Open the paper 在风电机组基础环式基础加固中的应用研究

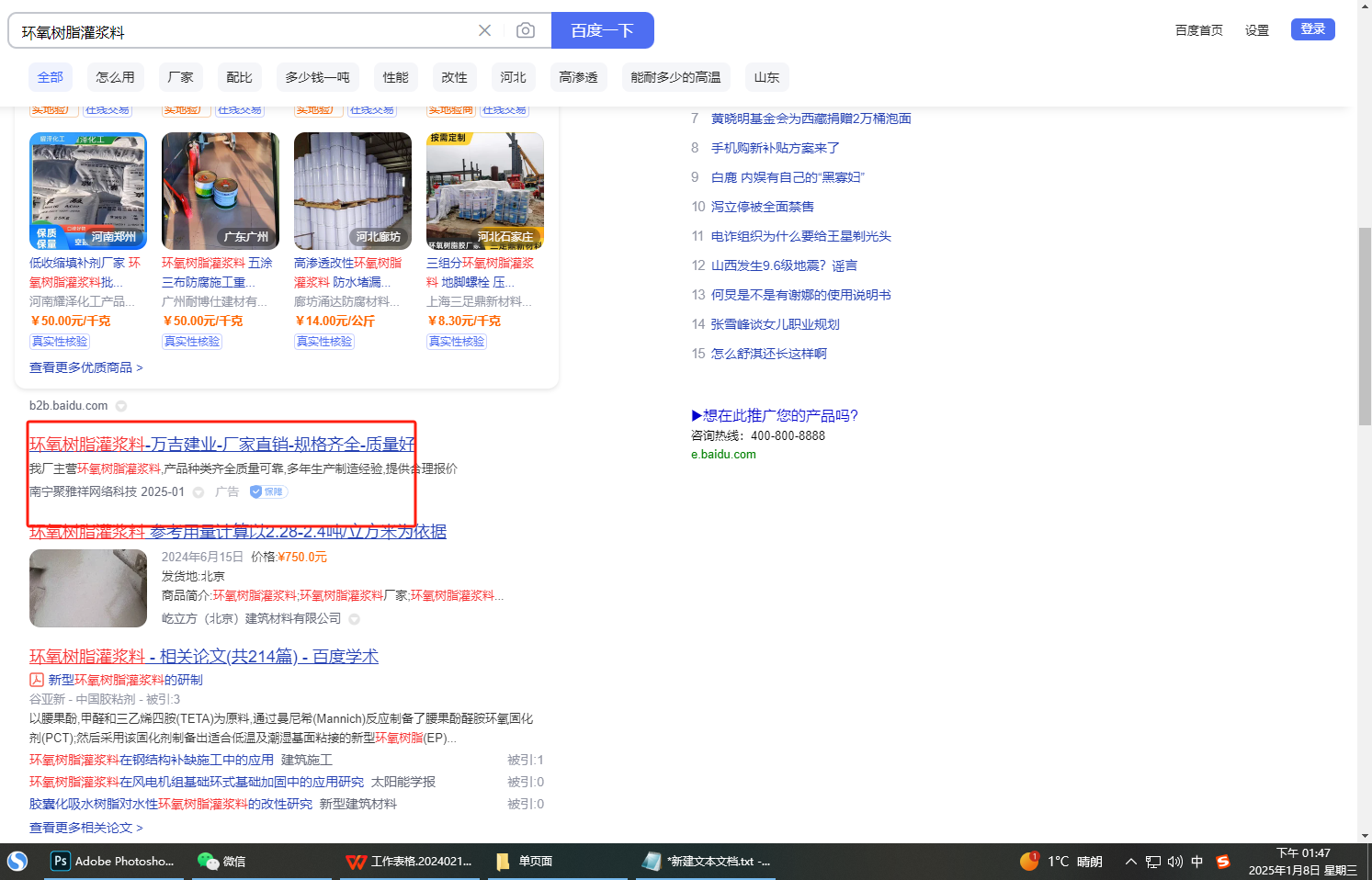(197, 782)
